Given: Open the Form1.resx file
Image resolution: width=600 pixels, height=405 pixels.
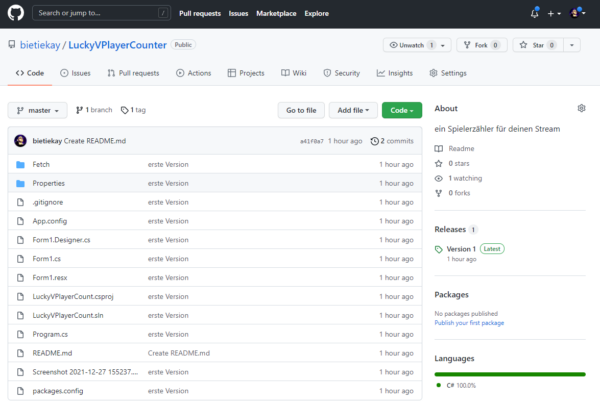Looking at the screenshot, I should pos(50,278).
